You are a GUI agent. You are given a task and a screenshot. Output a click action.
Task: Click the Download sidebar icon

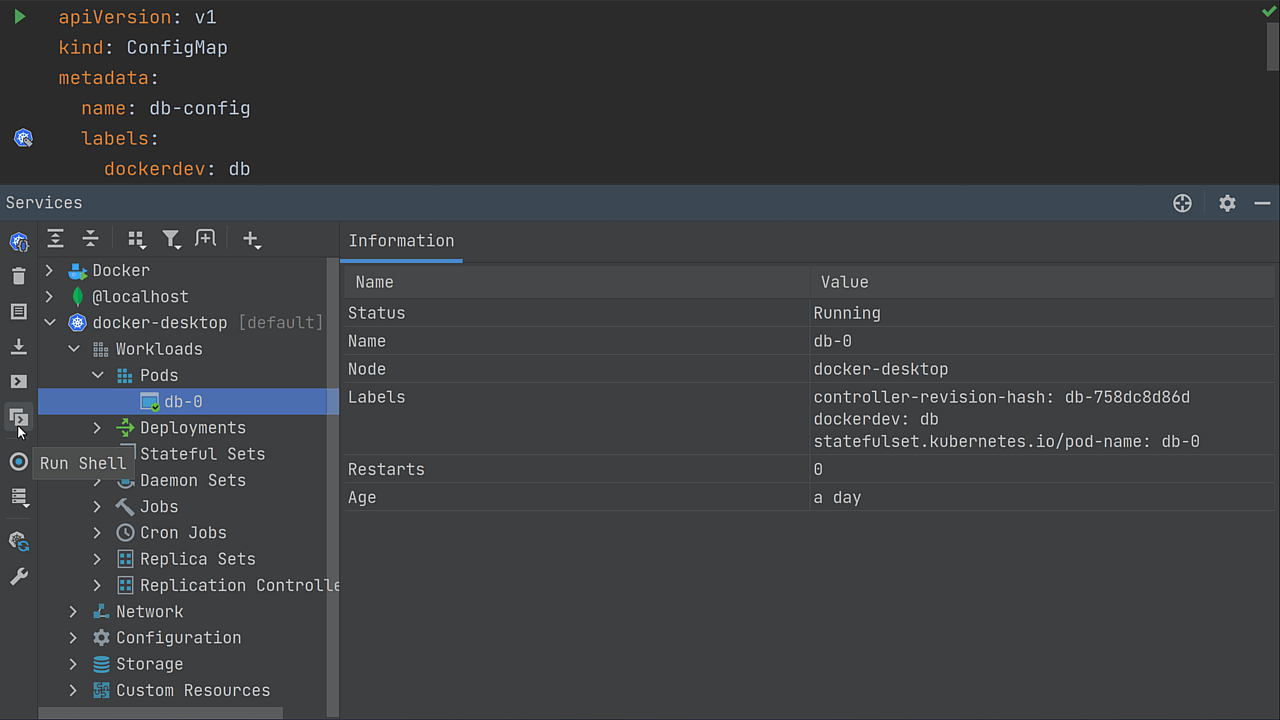point(19,346)
